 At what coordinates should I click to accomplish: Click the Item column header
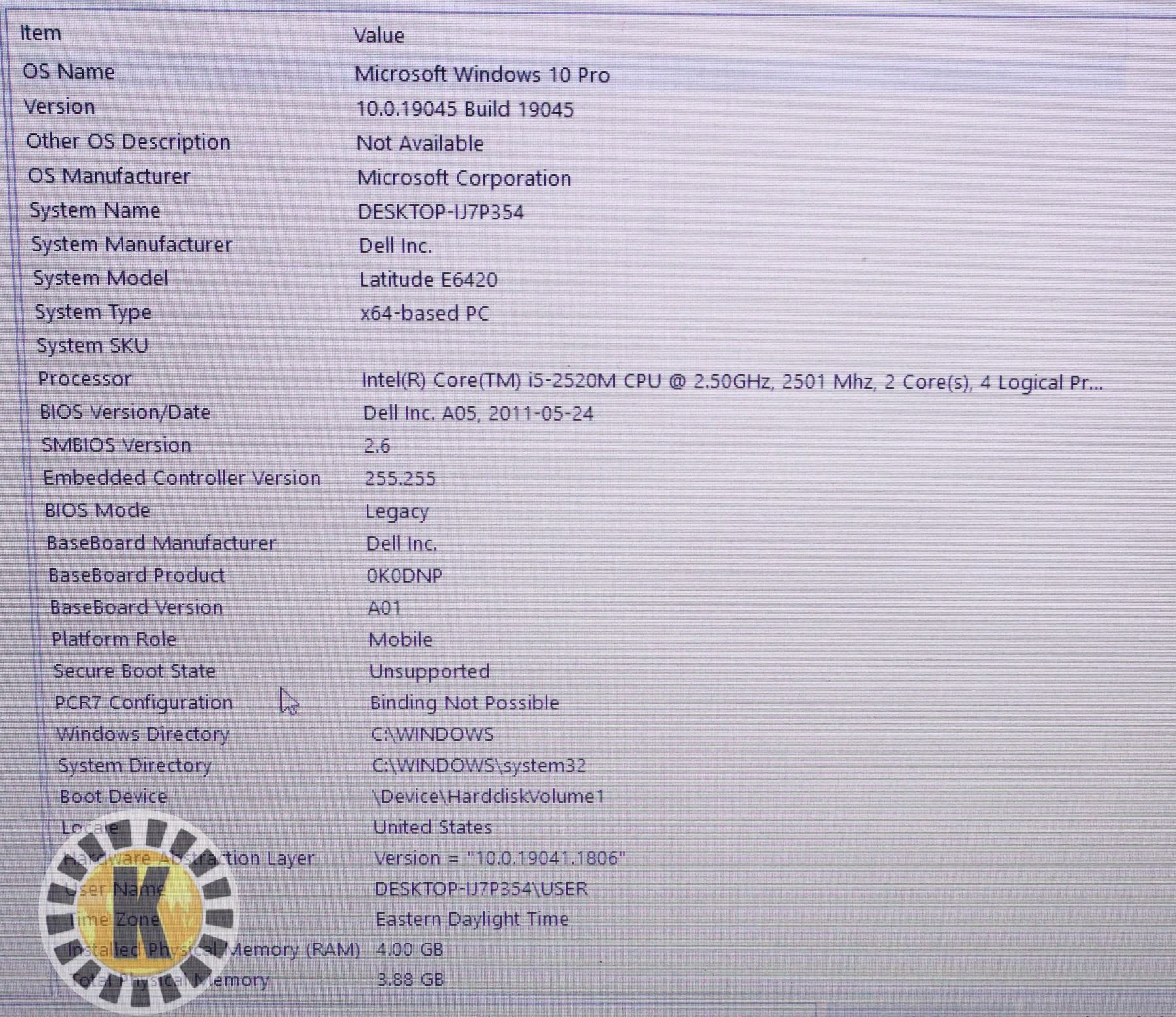click(x=41, y=33)
